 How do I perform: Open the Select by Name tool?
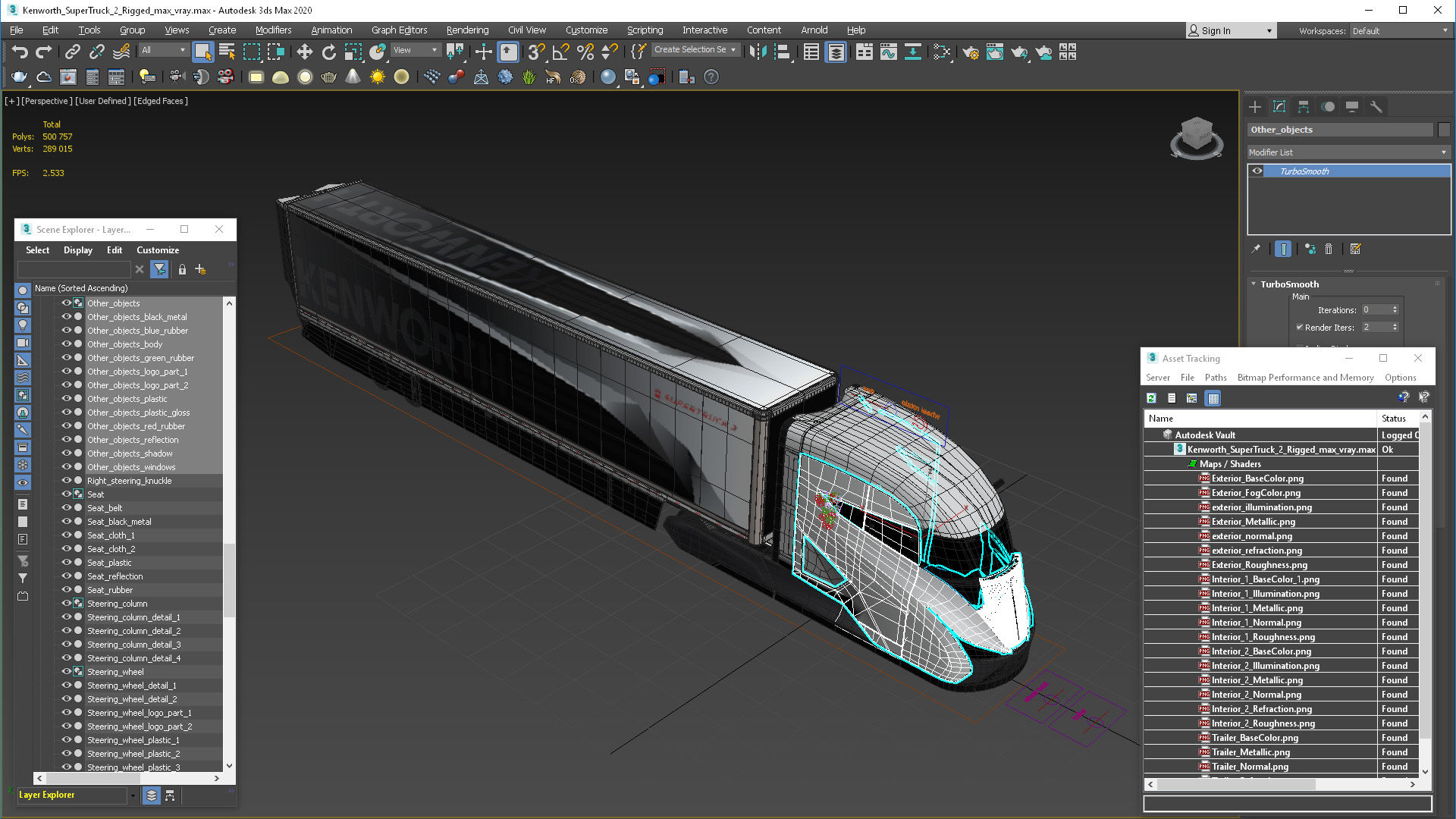(227, 52)
